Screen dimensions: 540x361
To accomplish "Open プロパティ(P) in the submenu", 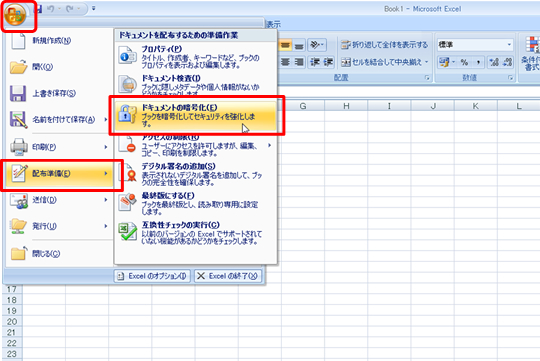I will (x=196, y=56).
